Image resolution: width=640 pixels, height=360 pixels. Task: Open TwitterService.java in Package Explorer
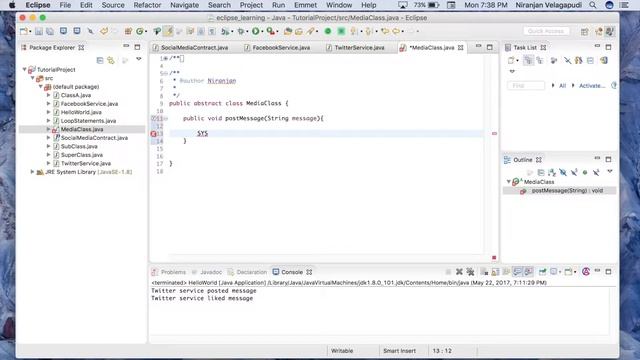(x=86, y=163)
